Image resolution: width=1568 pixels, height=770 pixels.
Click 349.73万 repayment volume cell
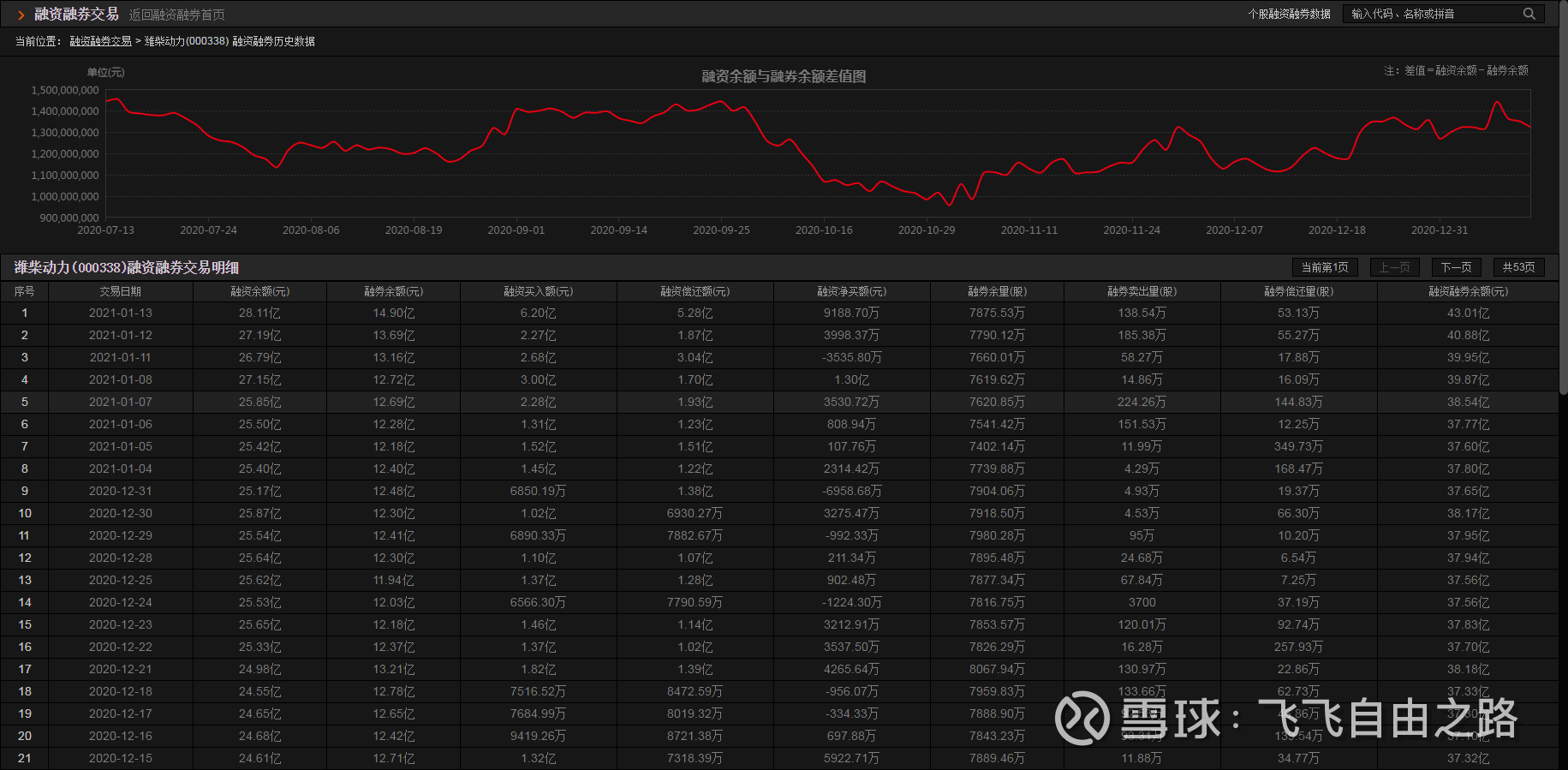click(1299, 447)
